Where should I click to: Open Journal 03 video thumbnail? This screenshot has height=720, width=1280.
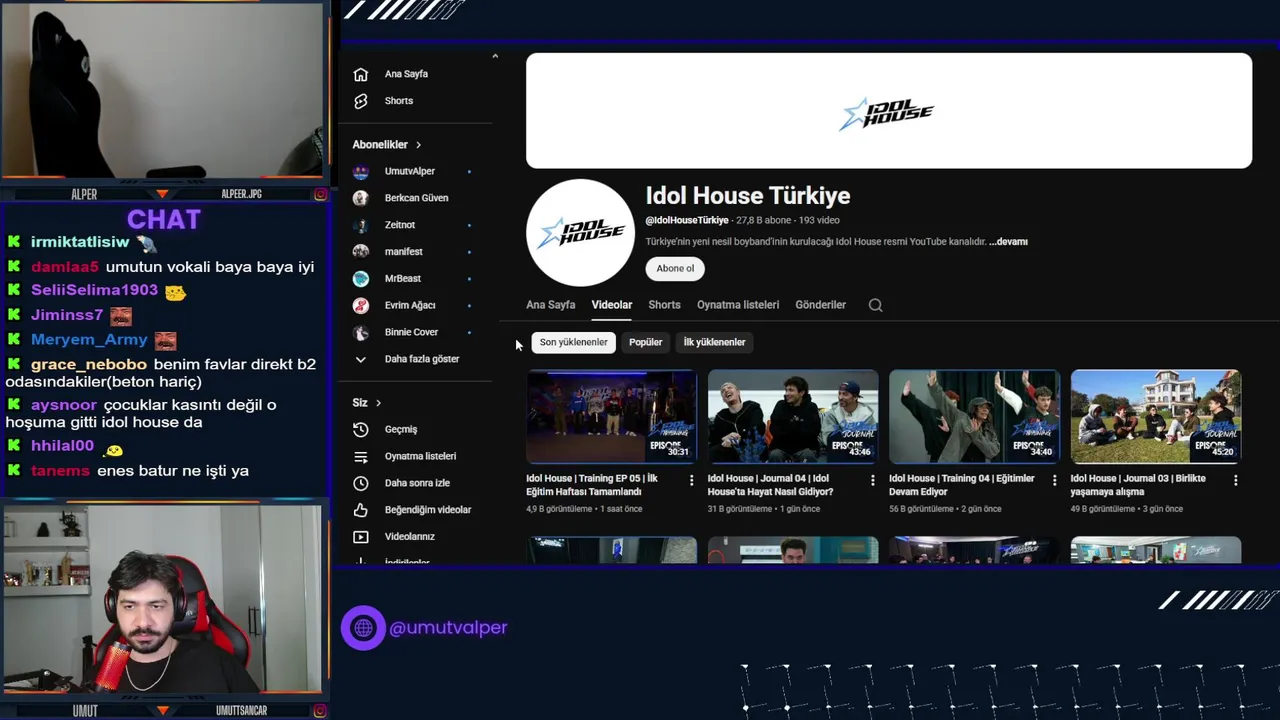(x=1156, y=416)
